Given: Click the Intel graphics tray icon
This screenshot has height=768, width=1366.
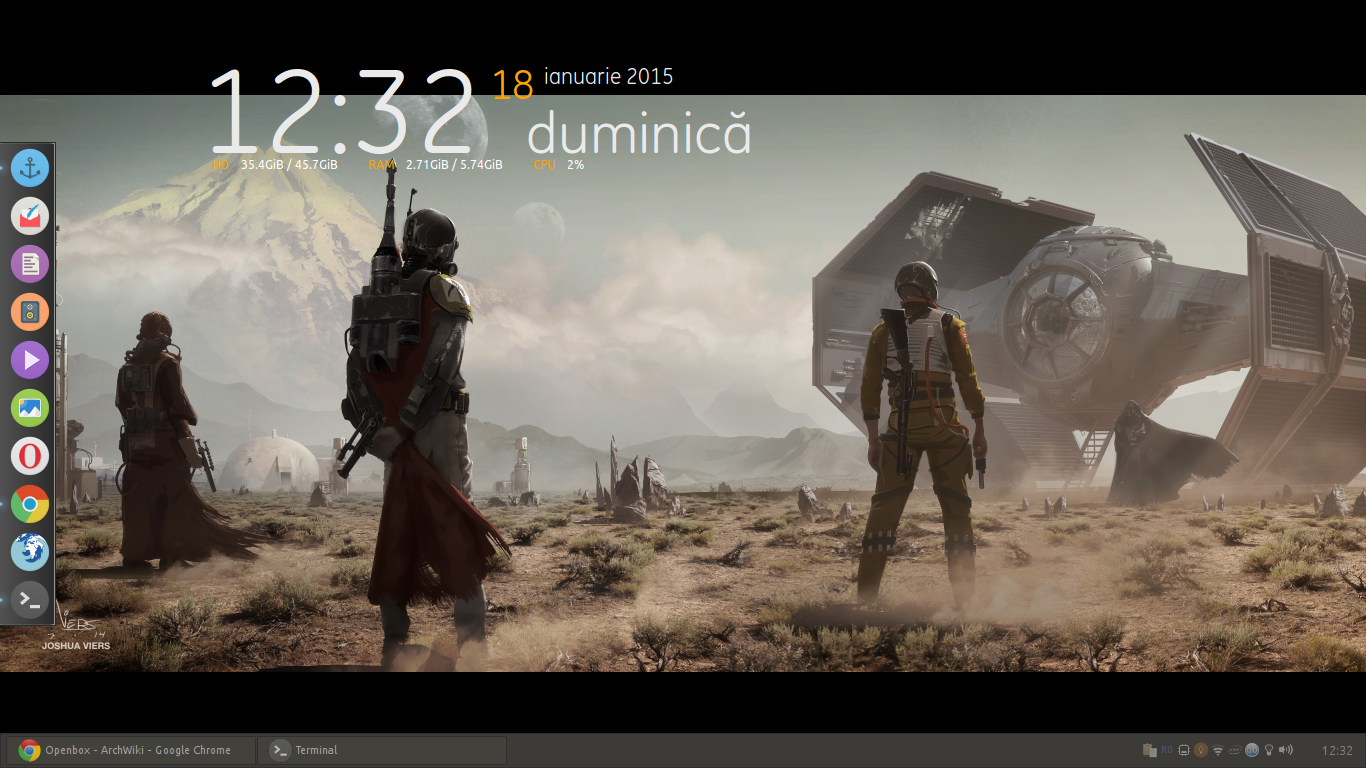Looking at the screenshot, I should tap(1234, 750).
